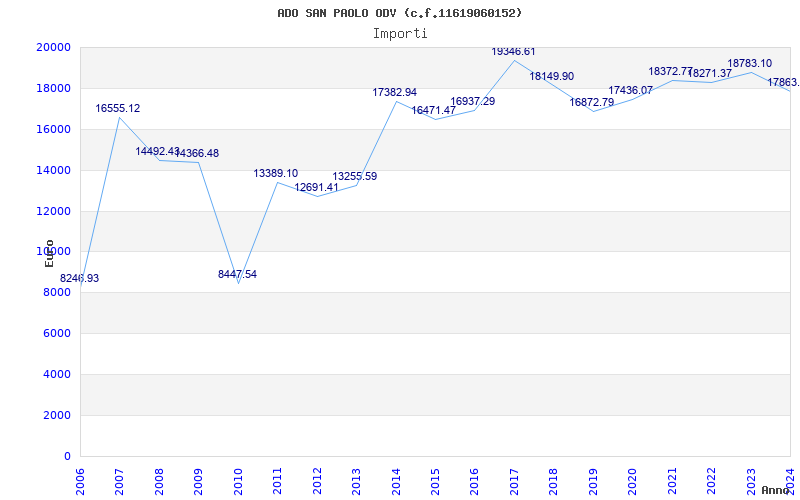Click the Importi subtitle
This screenshot has height=500, width=800.
[x=400, y=34]
